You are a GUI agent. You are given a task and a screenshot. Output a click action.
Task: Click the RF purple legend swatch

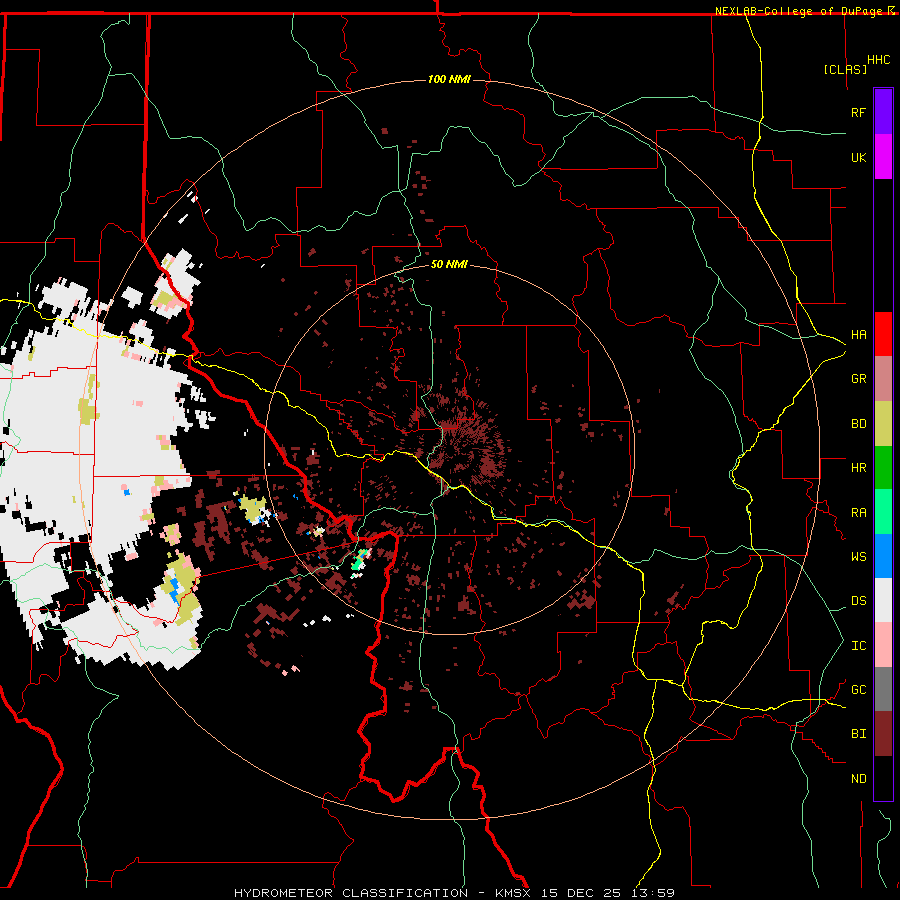[x=883, y=112]
